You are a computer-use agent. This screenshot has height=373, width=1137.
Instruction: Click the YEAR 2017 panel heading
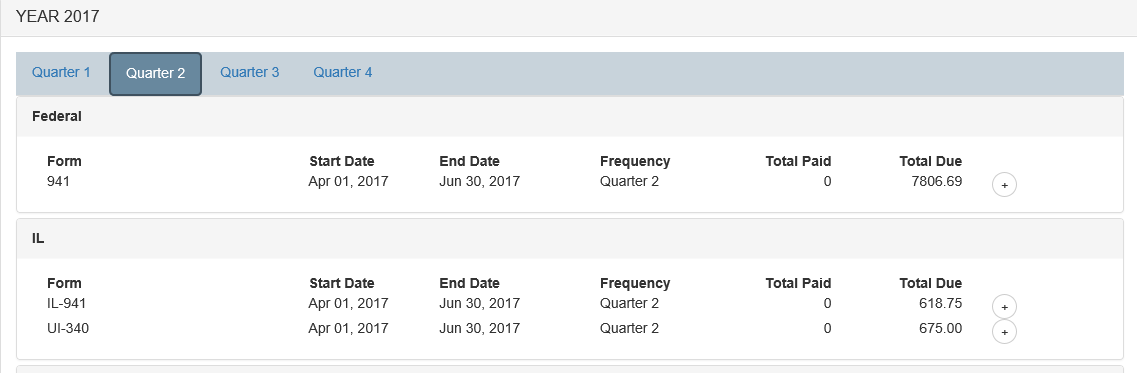click(58, 17)
